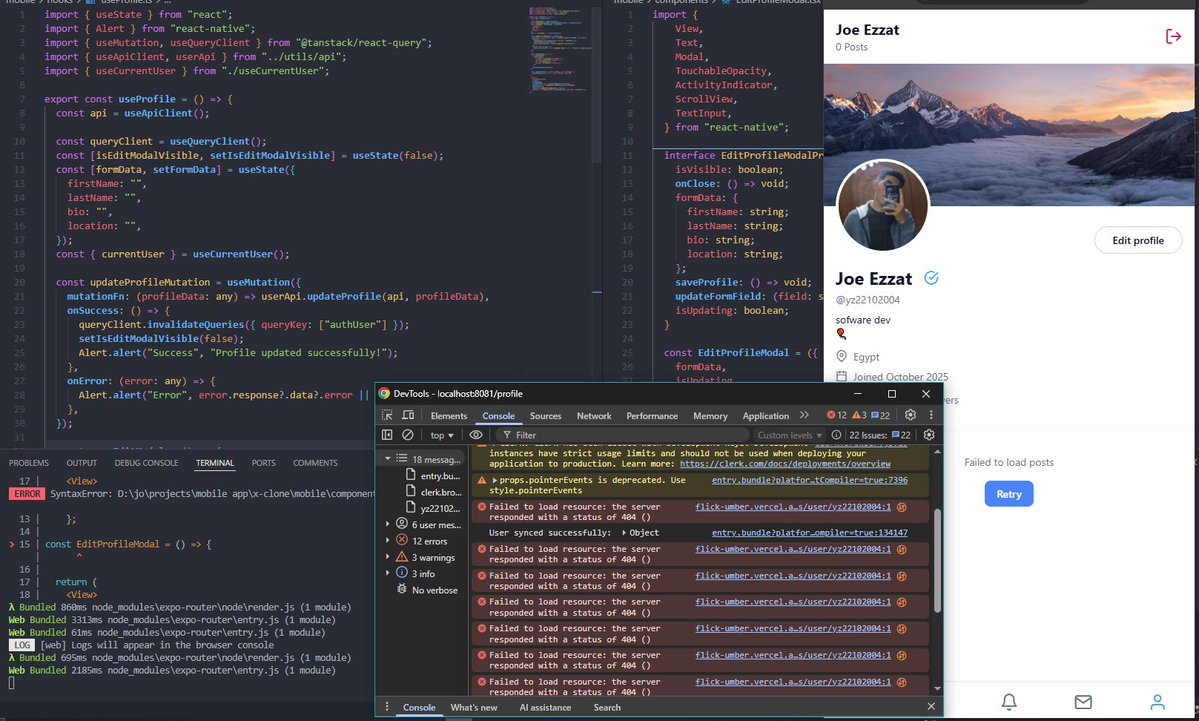Toggle the DevTools device toolbar icon

point(408,415)
